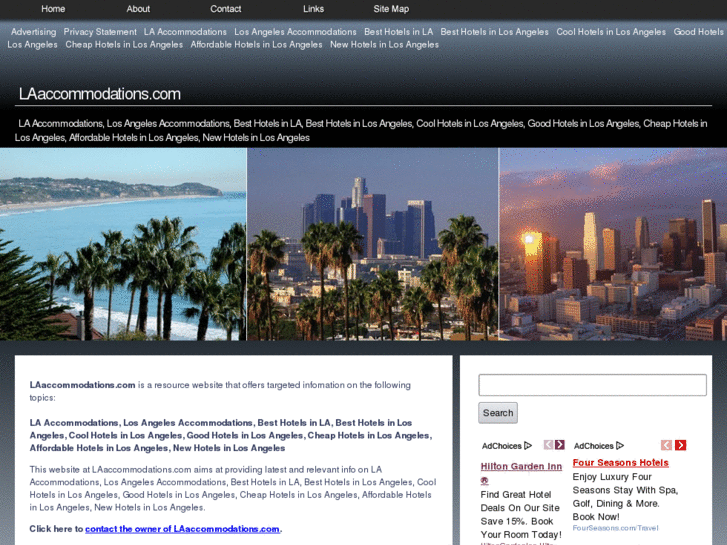Screen dimensions: 727x545
Task: Click bold LAaccommodations.com text in intro
Action: (x=83, y=385)
